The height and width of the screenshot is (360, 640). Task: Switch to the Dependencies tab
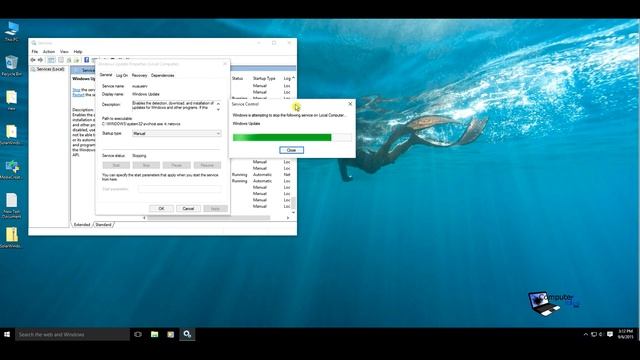(x=162, y=76)
